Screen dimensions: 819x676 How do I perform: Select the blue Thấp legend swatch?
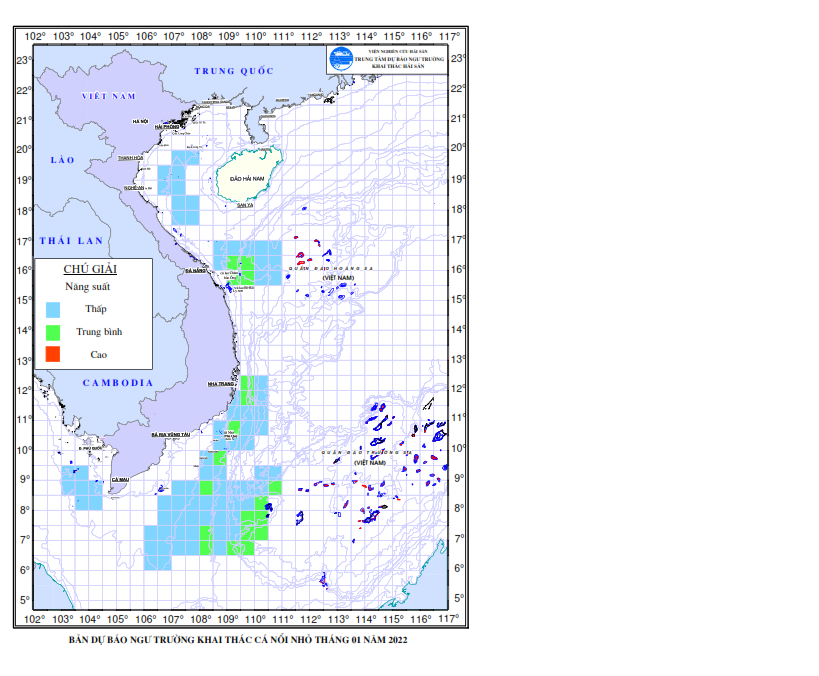[53, 310]
